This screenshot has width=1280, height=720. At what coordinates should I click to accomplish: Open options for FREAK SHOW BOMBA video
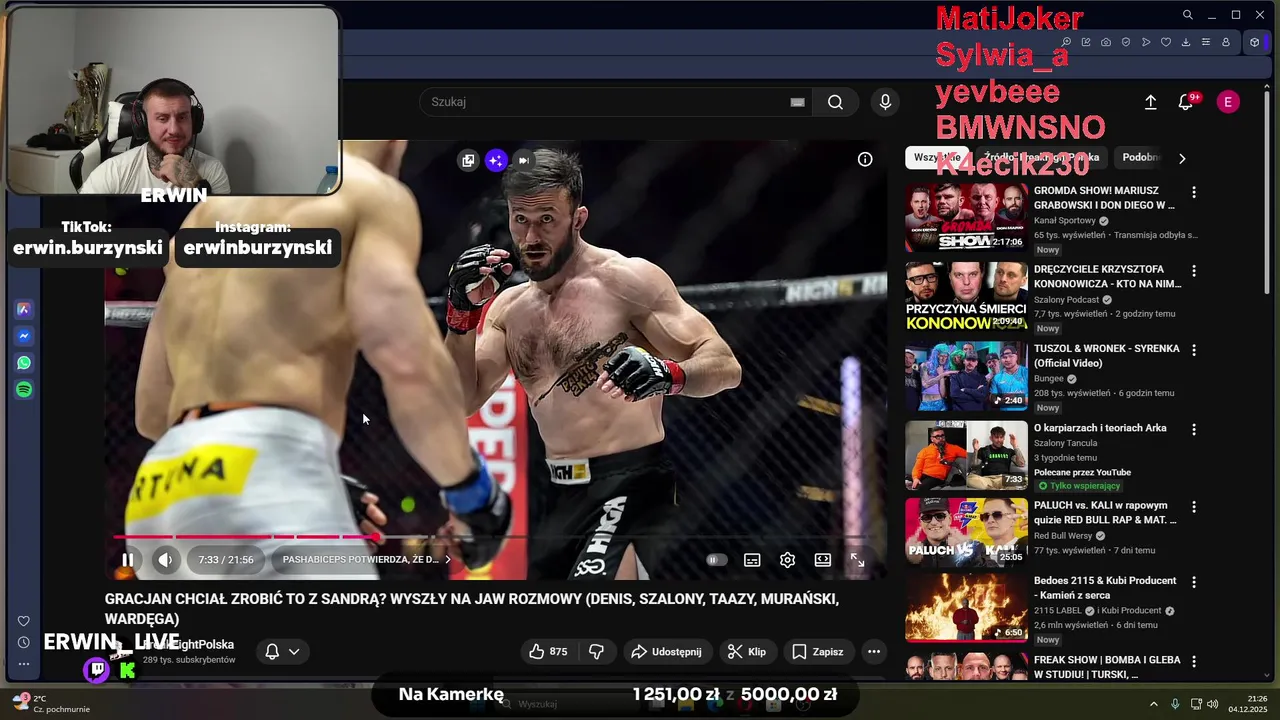[1193, 661]
